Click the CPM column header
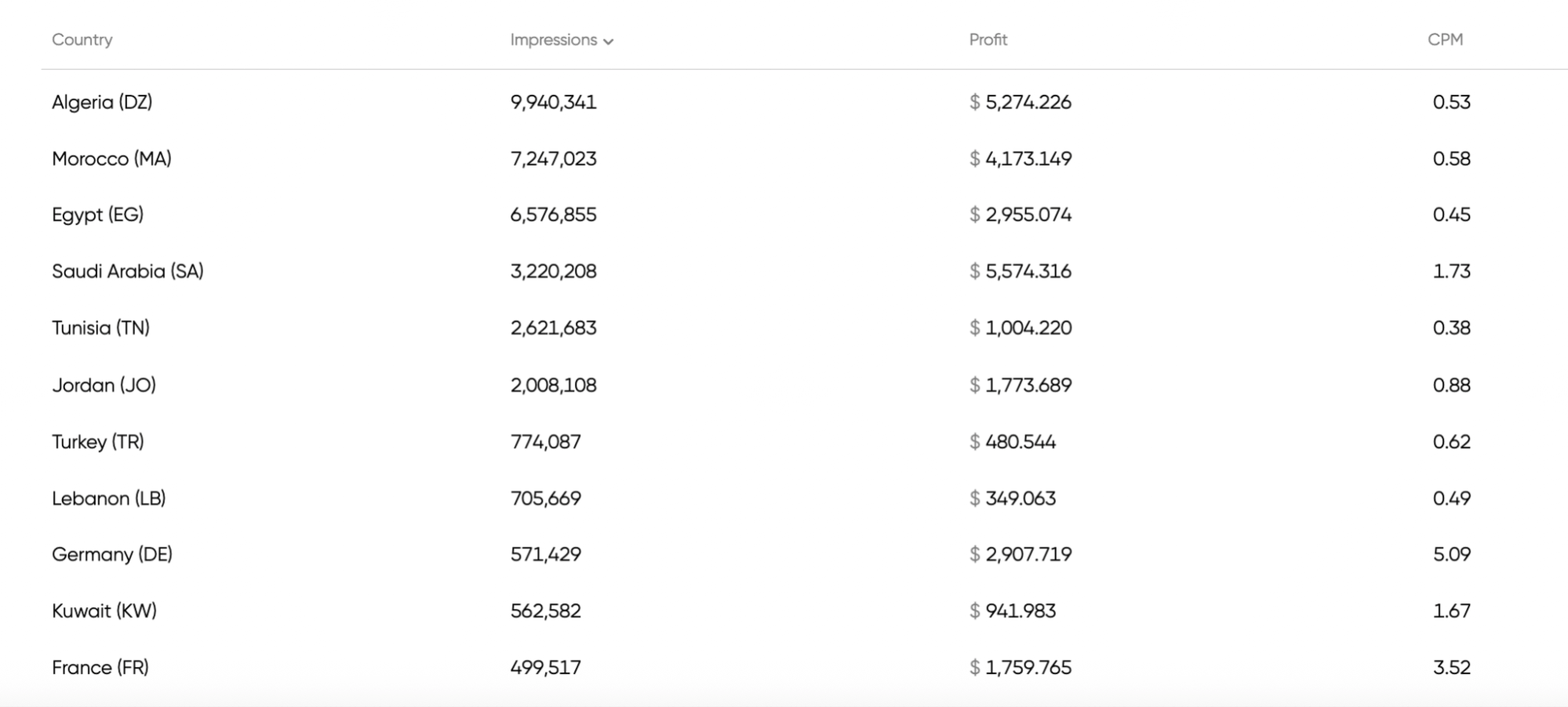Viewport: 1568px width, 707px height. [1445, 39]
